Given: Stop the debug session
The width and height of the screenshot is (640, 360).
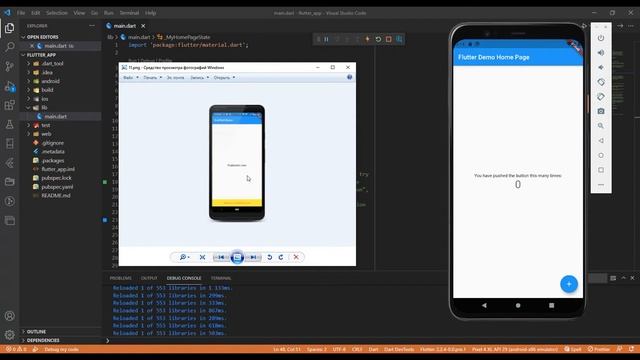Looking at the screenshot, I should (389, 39).
